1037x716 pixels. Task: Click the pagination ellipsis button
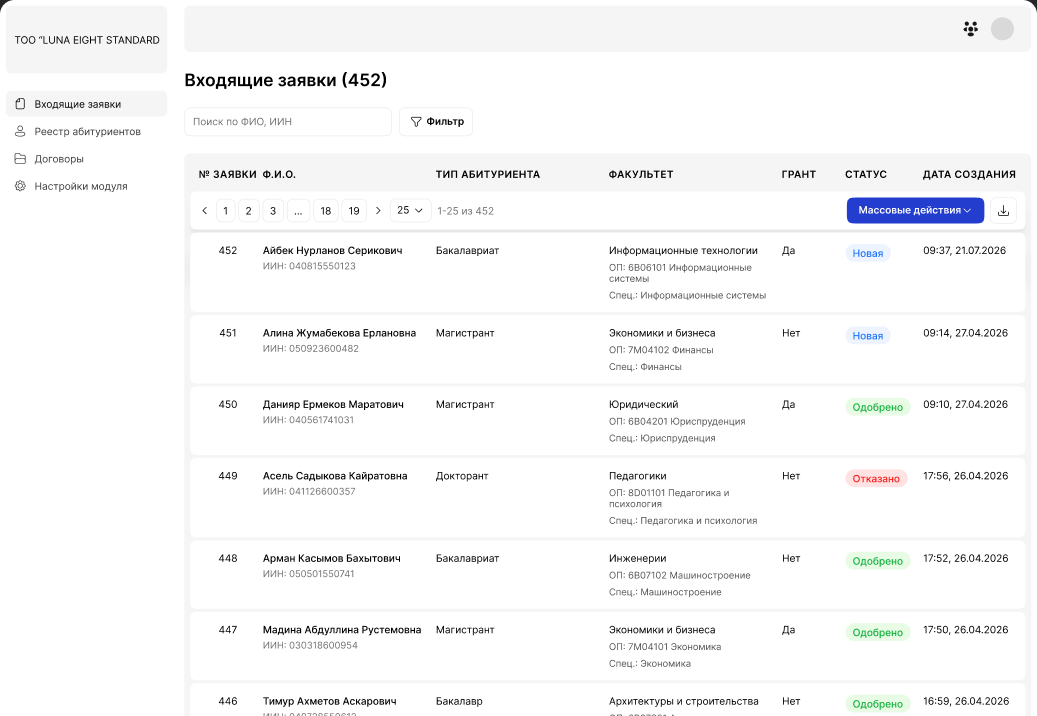click(x=298, y=211)
